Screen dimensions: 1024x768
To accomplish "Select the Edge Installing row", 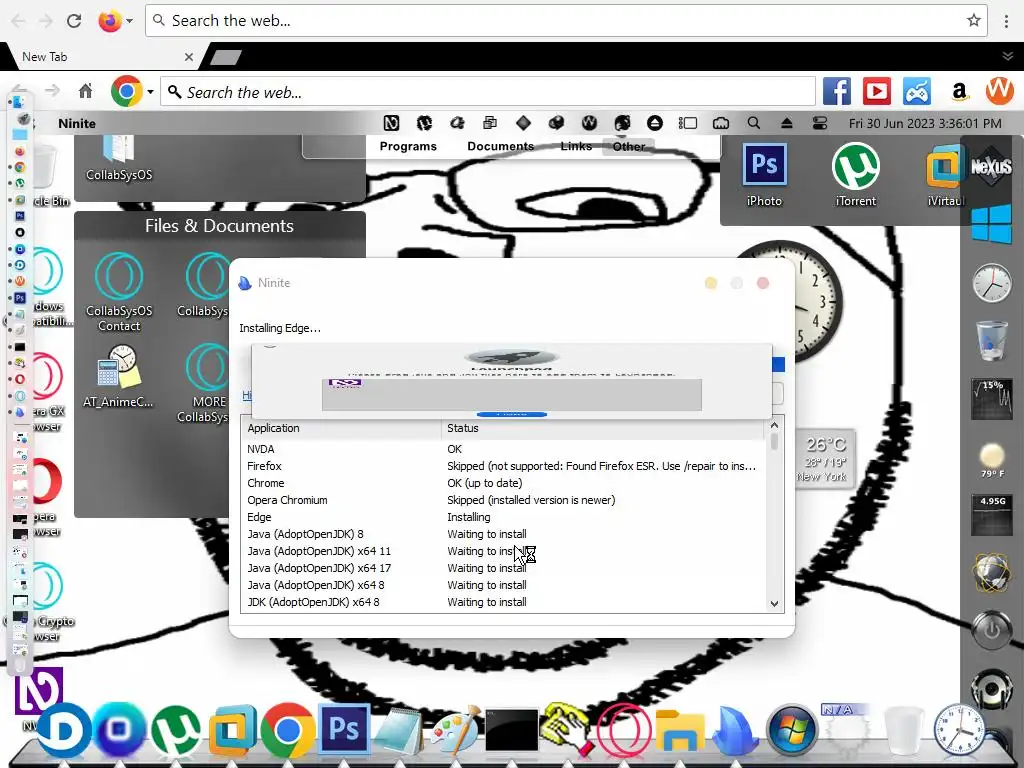I will (504, 517).
